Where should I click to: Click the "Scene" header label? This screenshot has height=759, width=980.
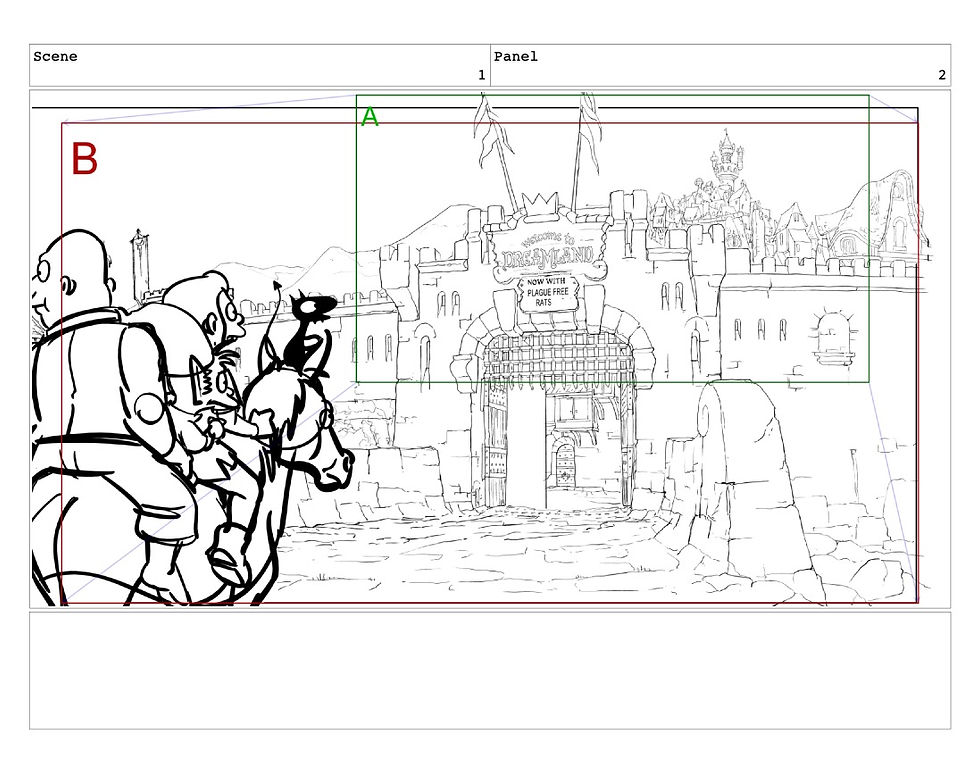click(x=55, y=57)
